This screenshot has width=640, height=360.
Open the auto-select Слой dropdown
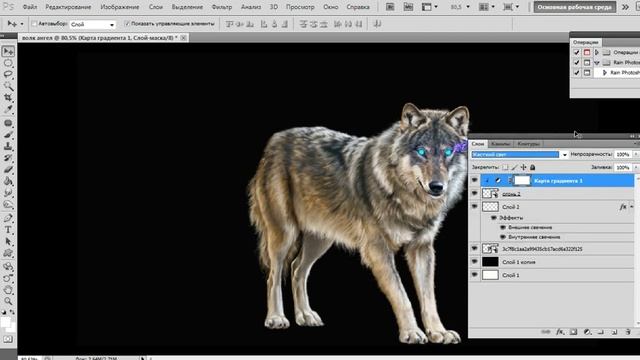(x=92, y=24)
